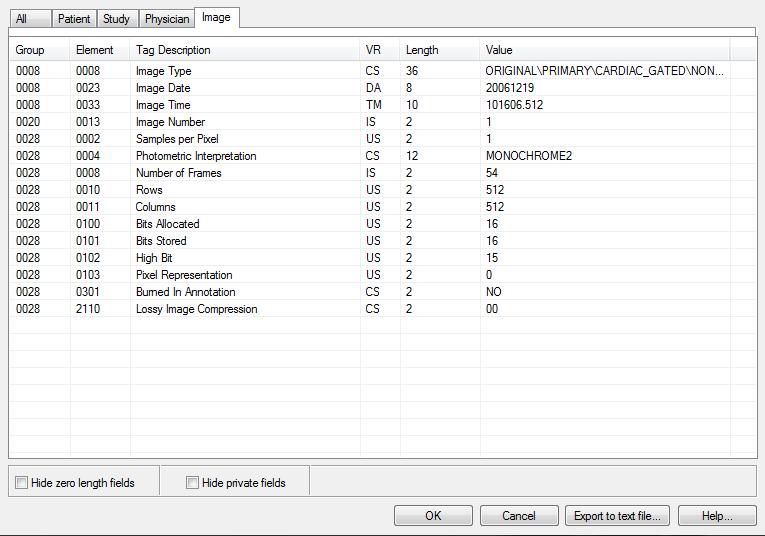Click the value 15
765x536 pixels.
click(492, 258)
